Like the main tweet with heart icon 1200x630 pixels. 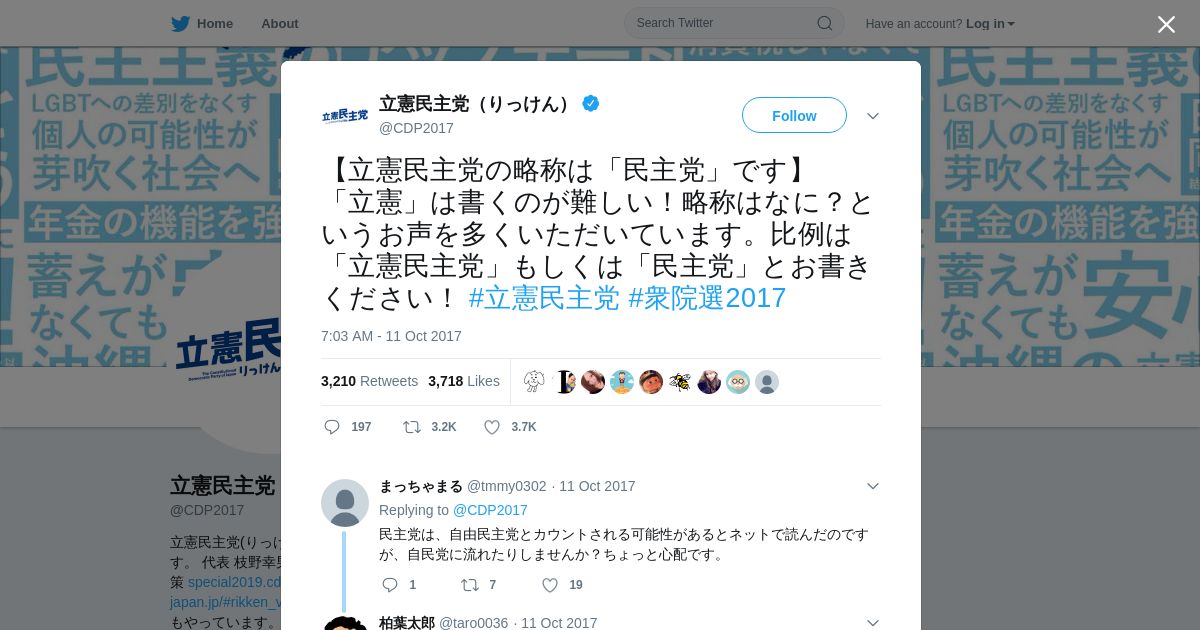point(492,427)
